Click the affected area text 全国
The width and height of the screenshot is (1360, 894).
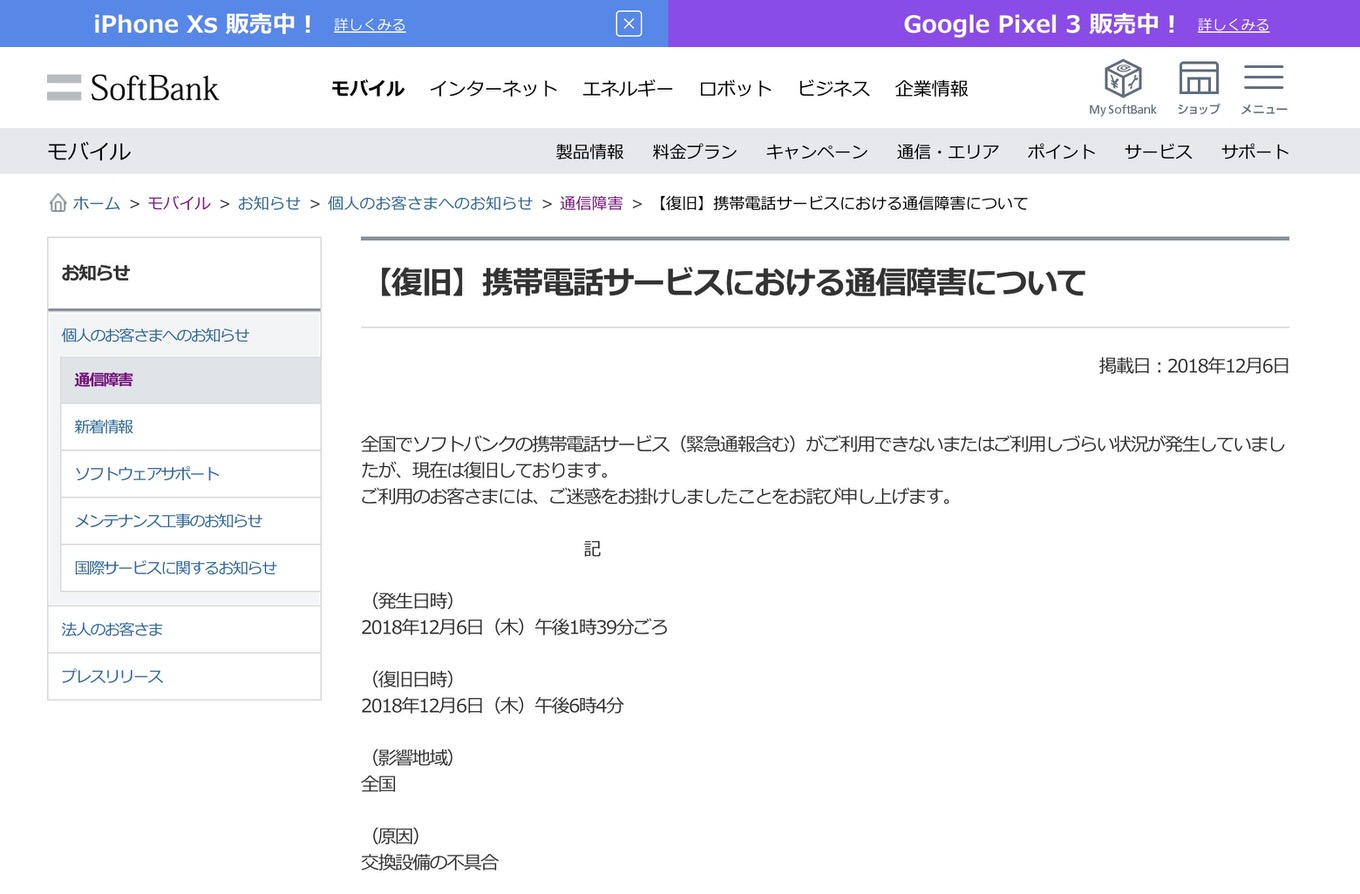click(378, 784)
